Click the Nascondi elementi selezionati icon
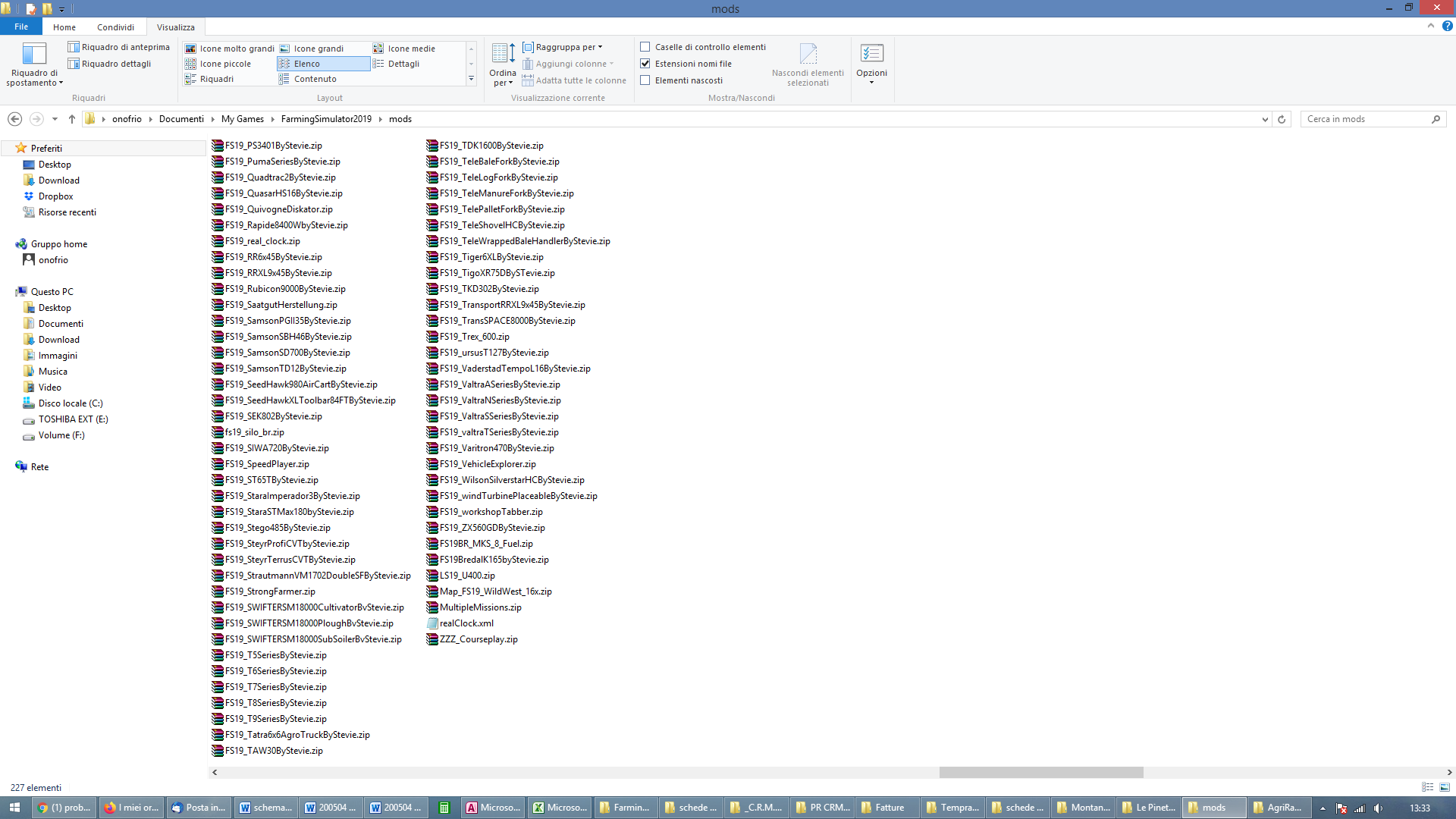The width and height of the screenshot is (1456, 819). [808, 55]
